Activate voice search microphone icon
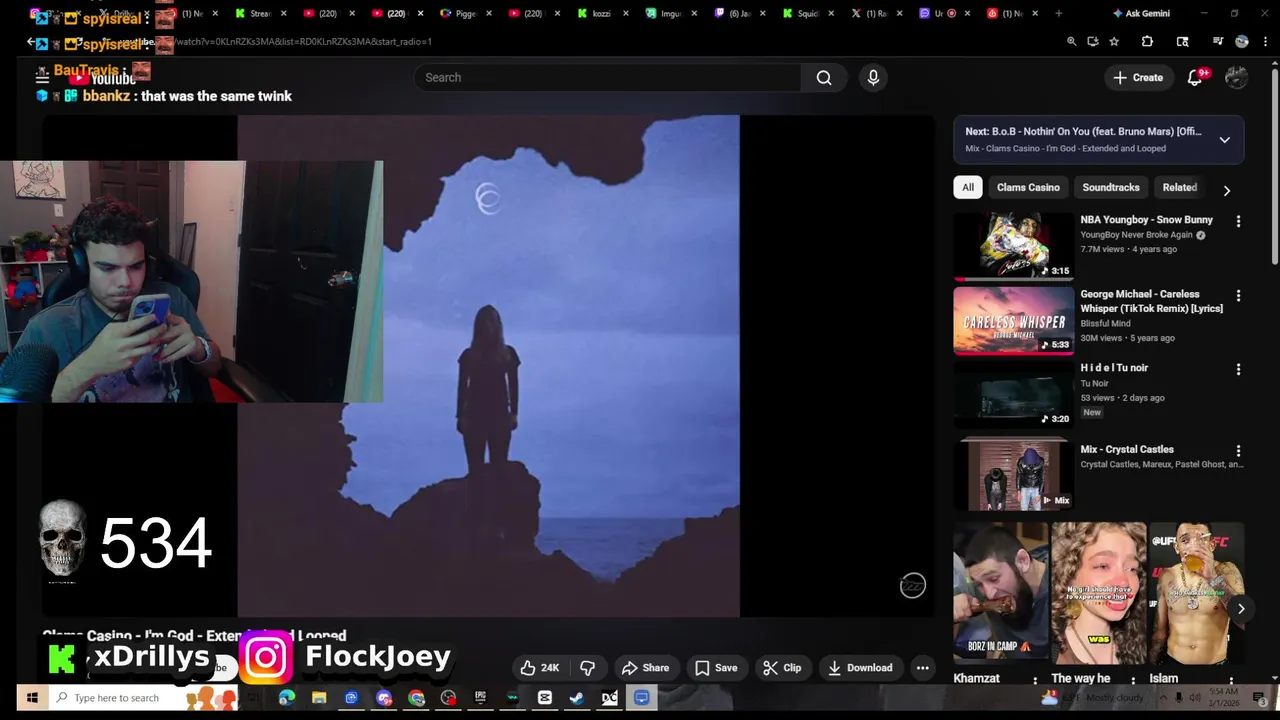1280x720 pixels. tap(873, 78)
